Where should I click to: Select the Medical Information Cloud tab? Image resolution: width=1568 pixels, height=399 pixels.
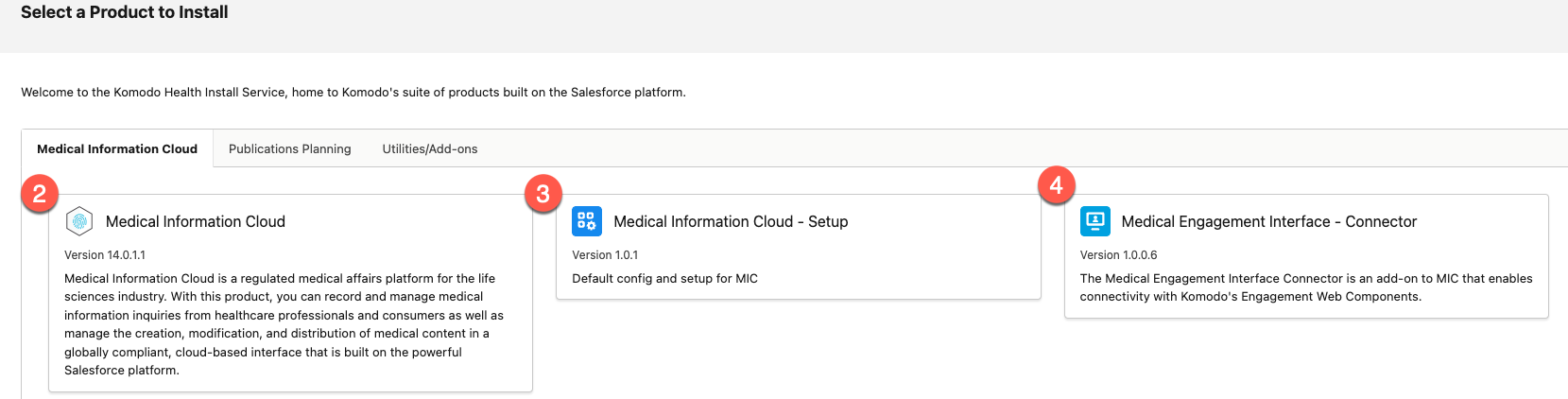[117, 149]
